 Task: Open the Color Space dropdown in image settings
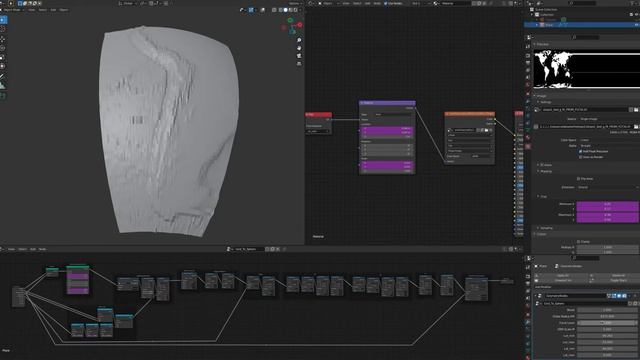point(609,140)
